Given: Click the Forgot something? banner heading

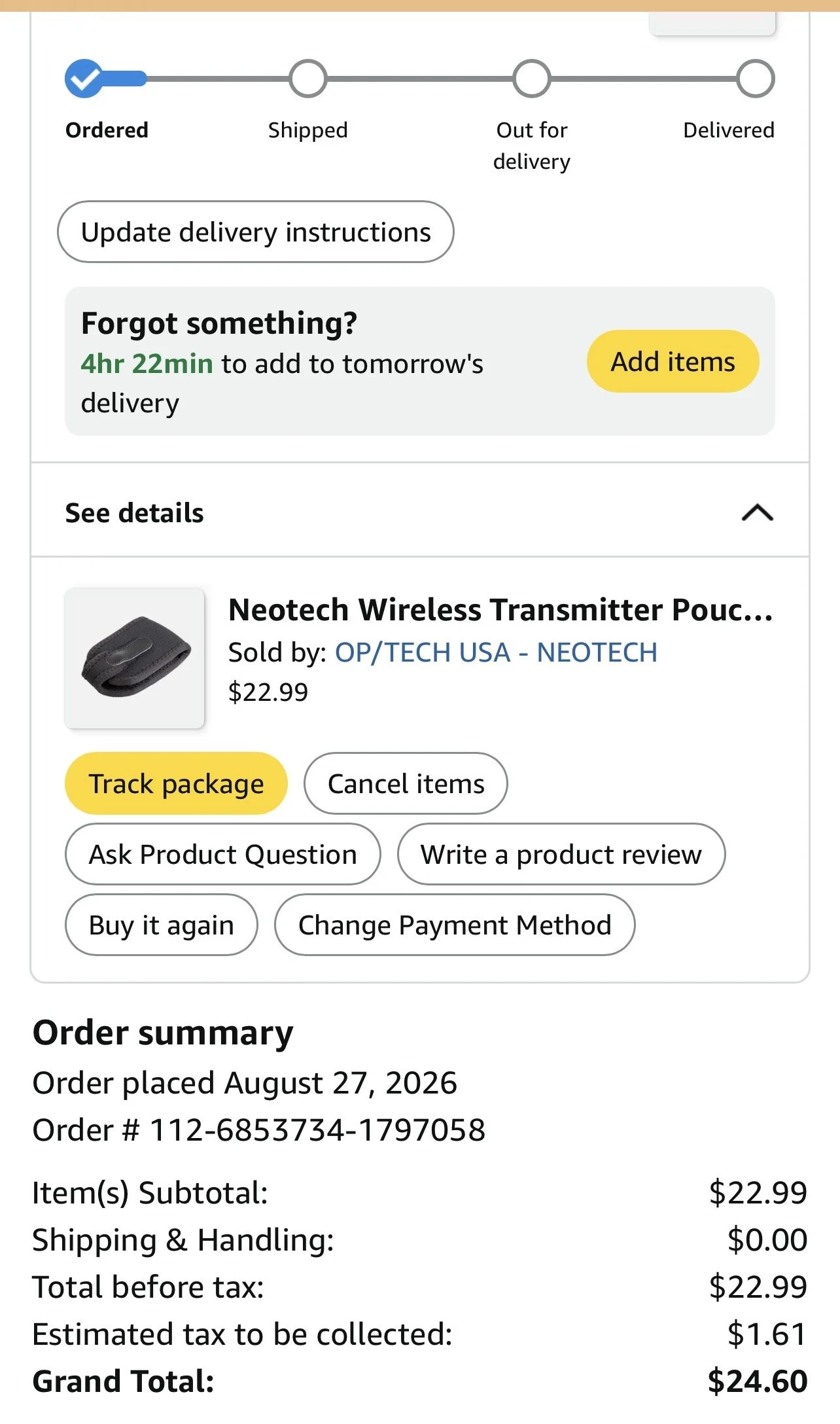Looking at the screenshot, I should point(219,323).
